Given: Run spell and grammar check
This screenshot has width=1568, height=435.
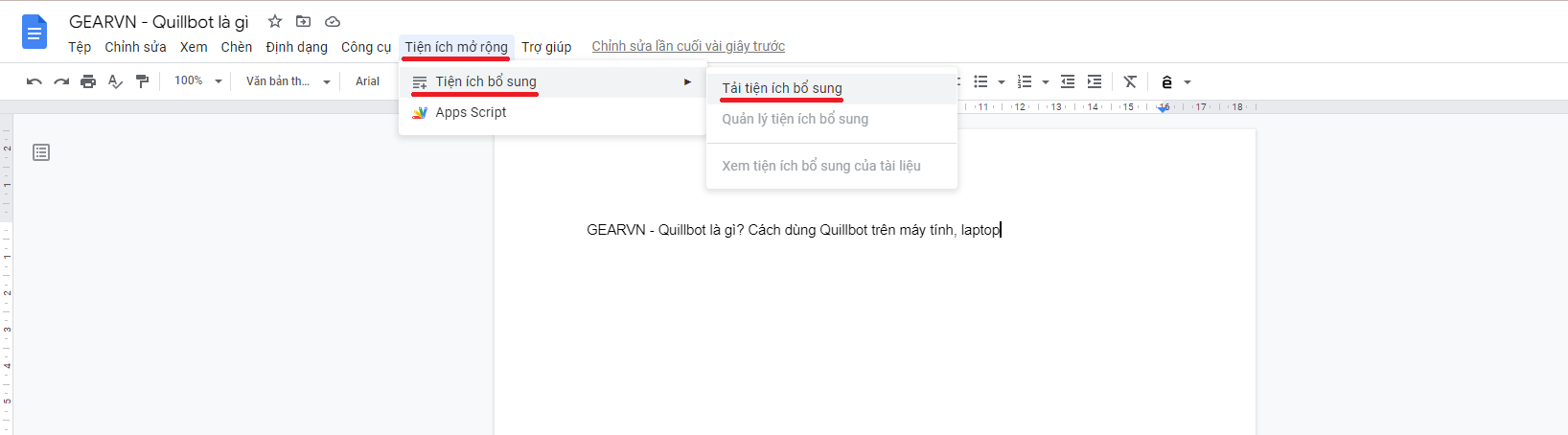Looking at the screenshot, I should 115,81.
